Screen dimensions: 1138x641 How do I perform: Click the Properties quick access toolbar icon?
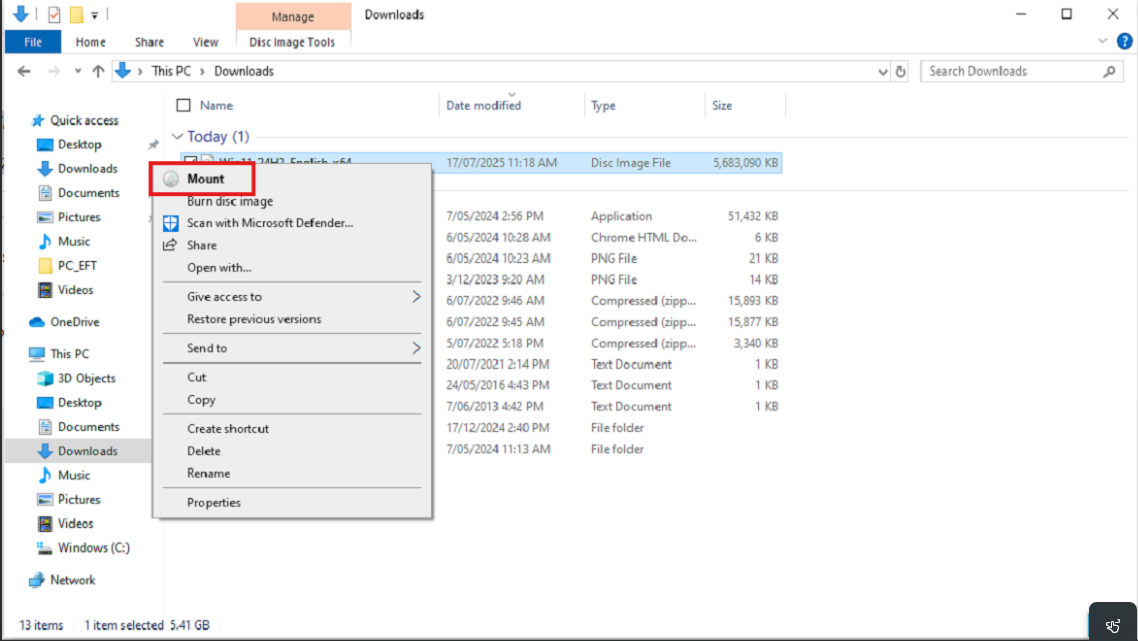tap(54, 14)
